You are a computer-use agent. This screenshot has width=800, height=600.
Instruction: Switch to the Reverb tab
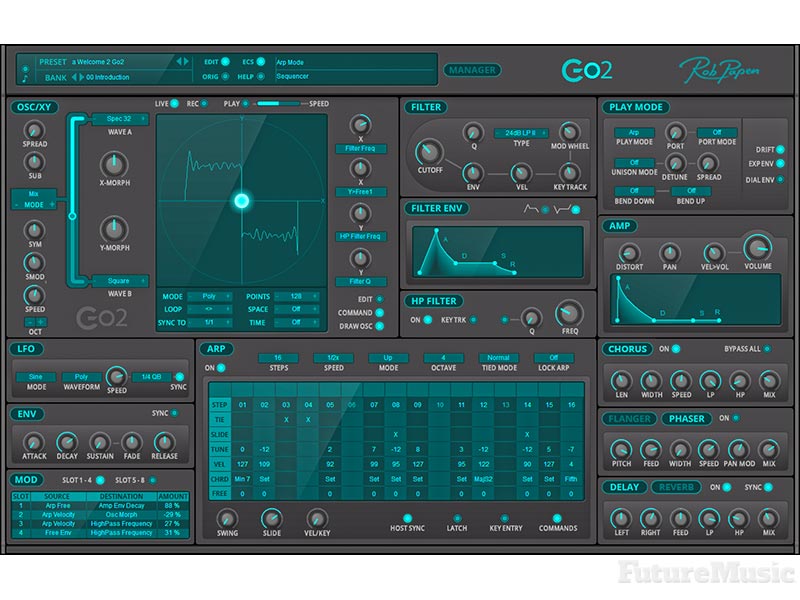(x=676, y=487)
